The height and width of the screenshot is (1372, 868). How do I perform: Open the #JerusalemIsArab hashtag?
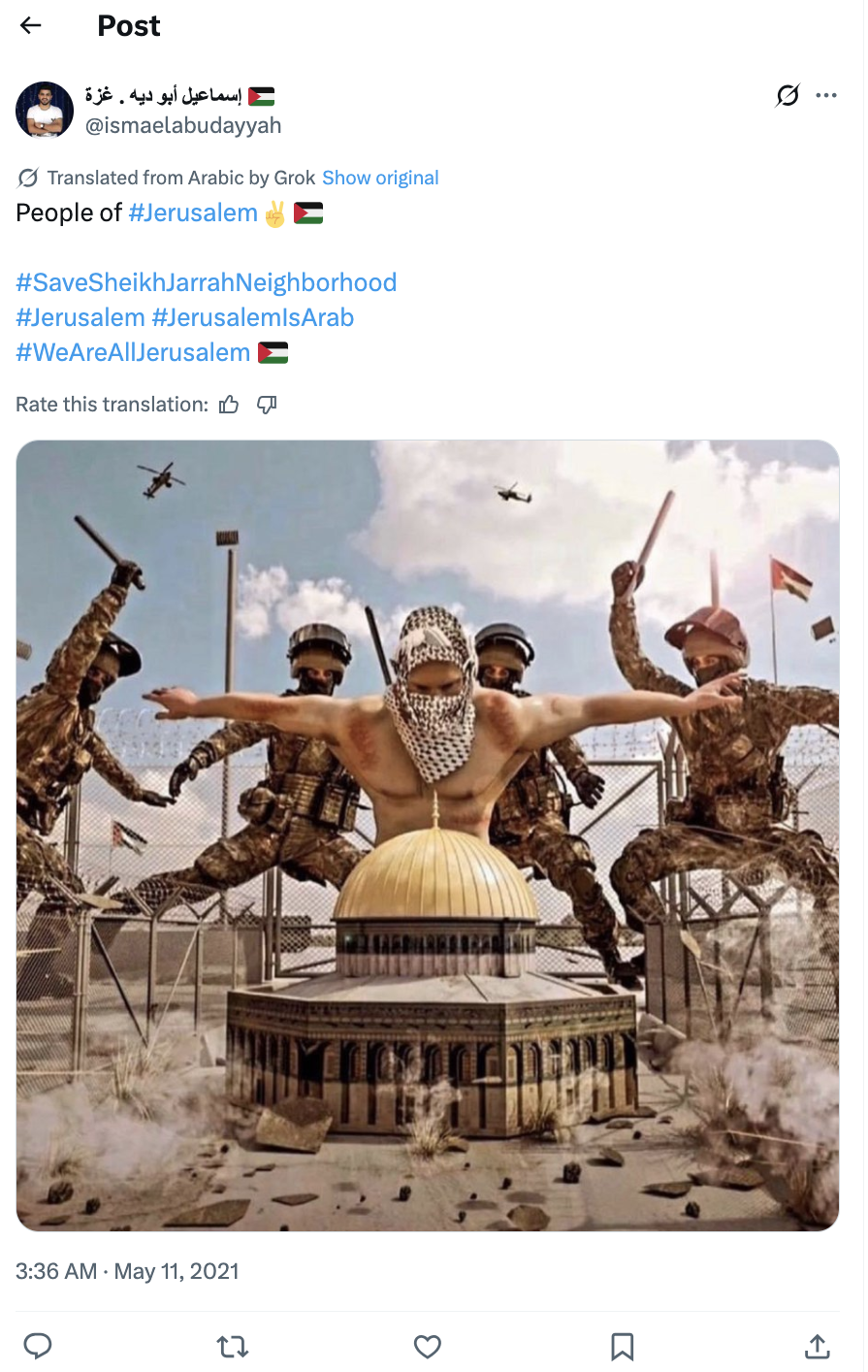click(x=253, y=317)
